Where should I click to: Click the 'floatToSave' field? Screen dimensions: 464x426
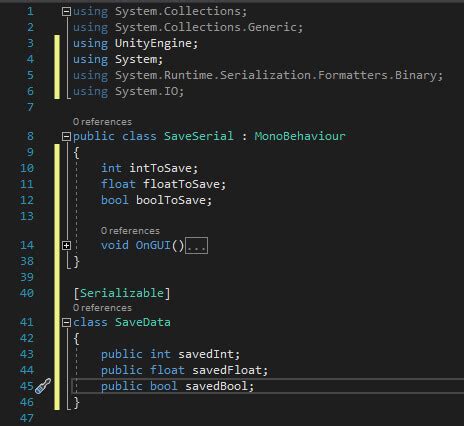click(x=181, y=184)
